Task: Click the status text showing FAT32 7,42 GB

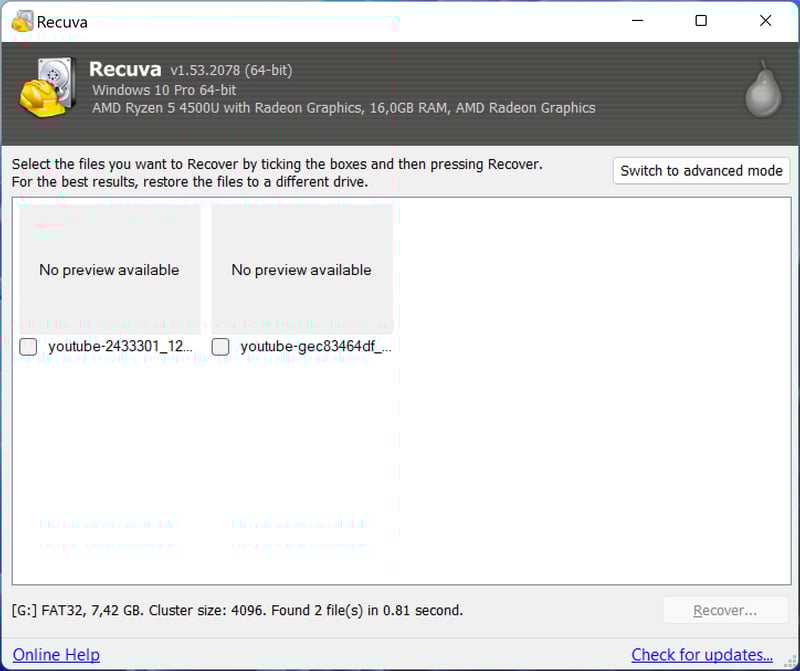Action: pos(237,610)
